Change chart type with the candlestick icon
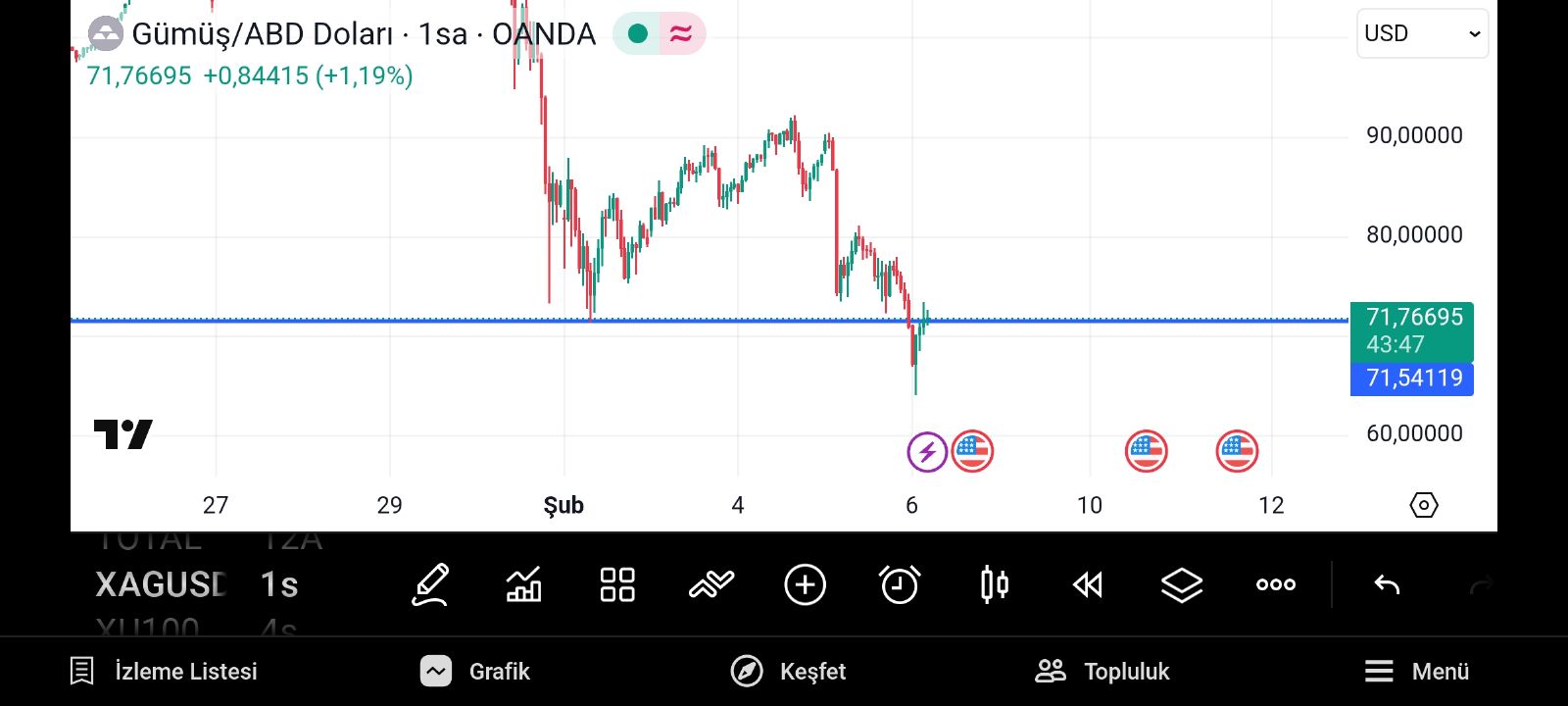The image size is (1568, 706). (x=994, y=585)
